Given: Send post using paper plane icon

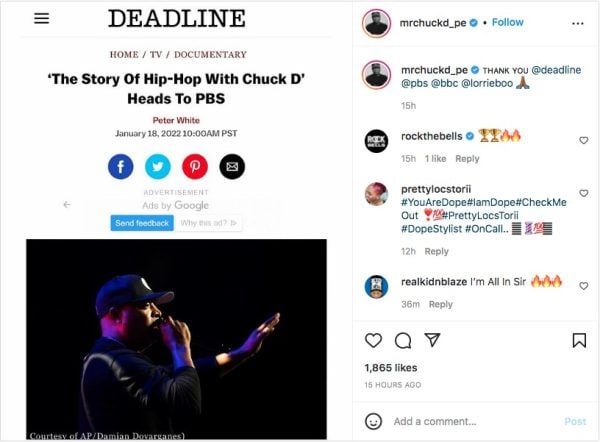Looking at the screenshot, I should 432,339.
